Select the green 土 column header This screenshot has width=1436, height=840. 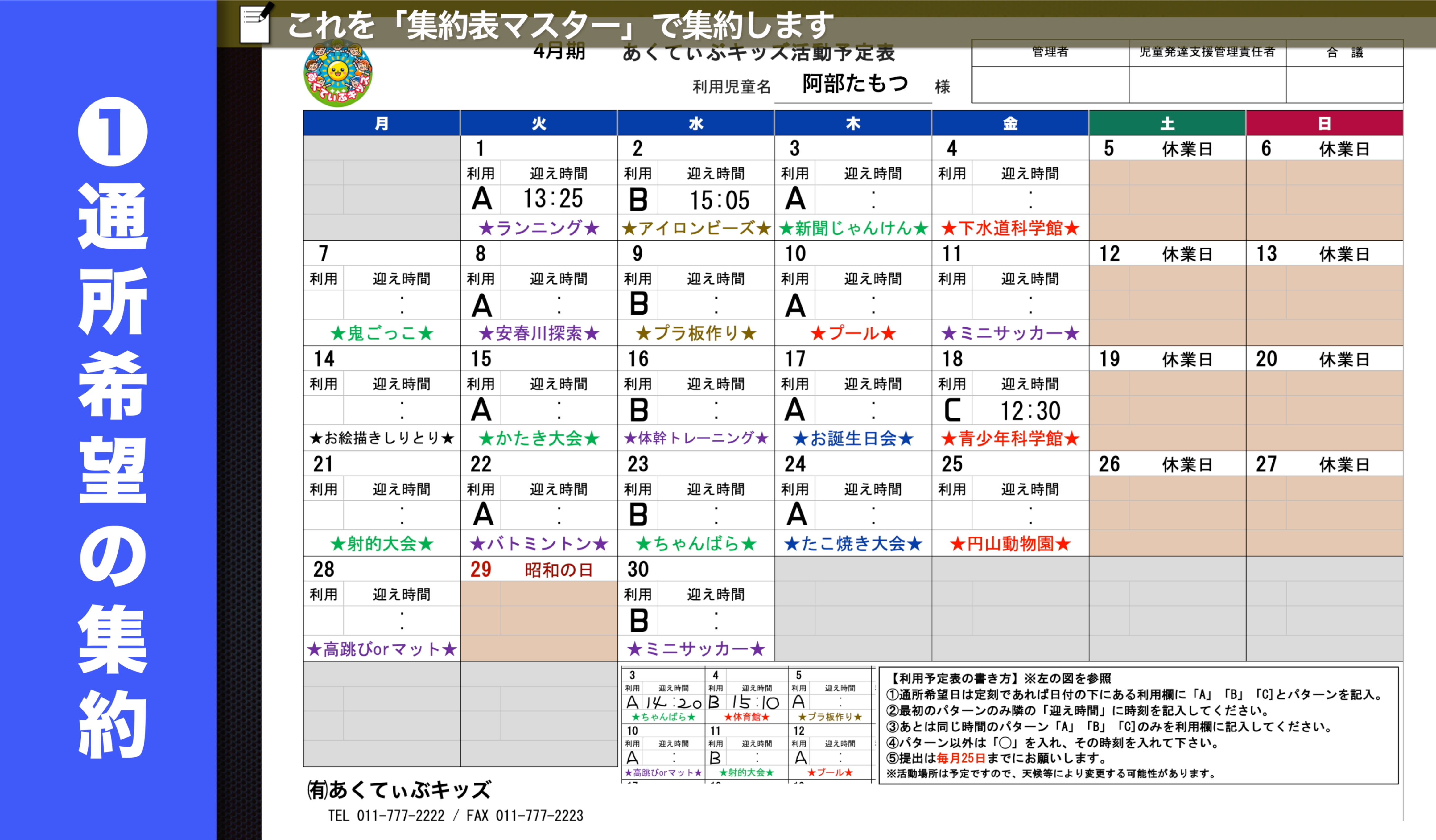(1167, 123)
